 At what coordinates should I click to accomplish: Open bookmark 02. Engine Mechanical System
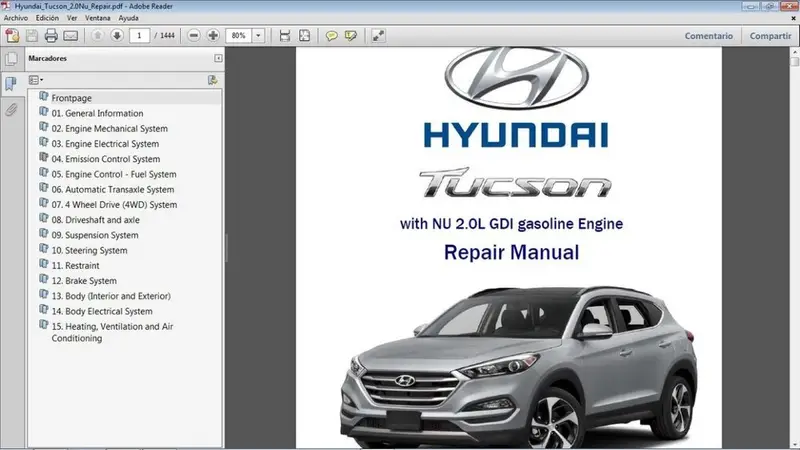tap(109, 129)
